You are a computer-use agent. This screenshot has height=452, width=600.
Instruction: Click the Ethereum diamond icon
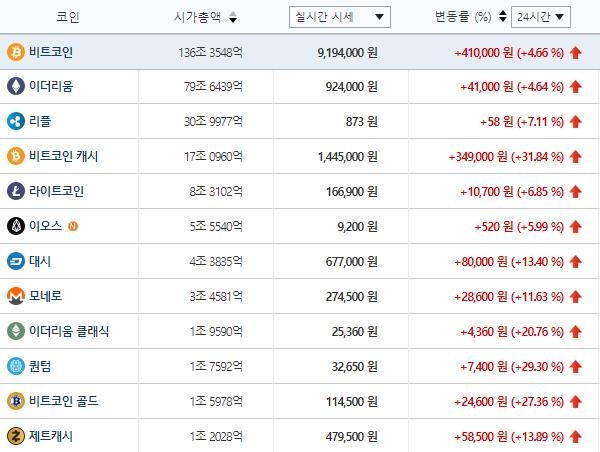pyautogui.click(x=16, y=86)
